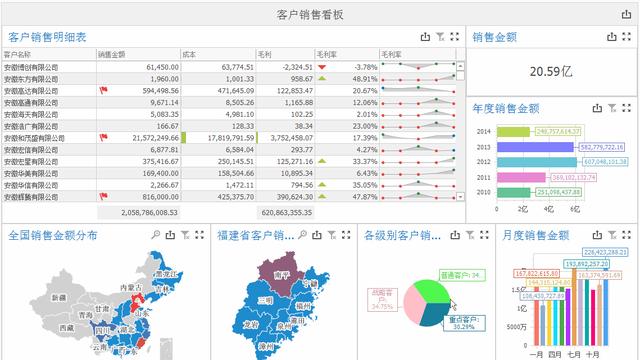Export the 各级别客户销 pie panel
Viewport: 640px width, 360px height.
(x=455, y=235)
